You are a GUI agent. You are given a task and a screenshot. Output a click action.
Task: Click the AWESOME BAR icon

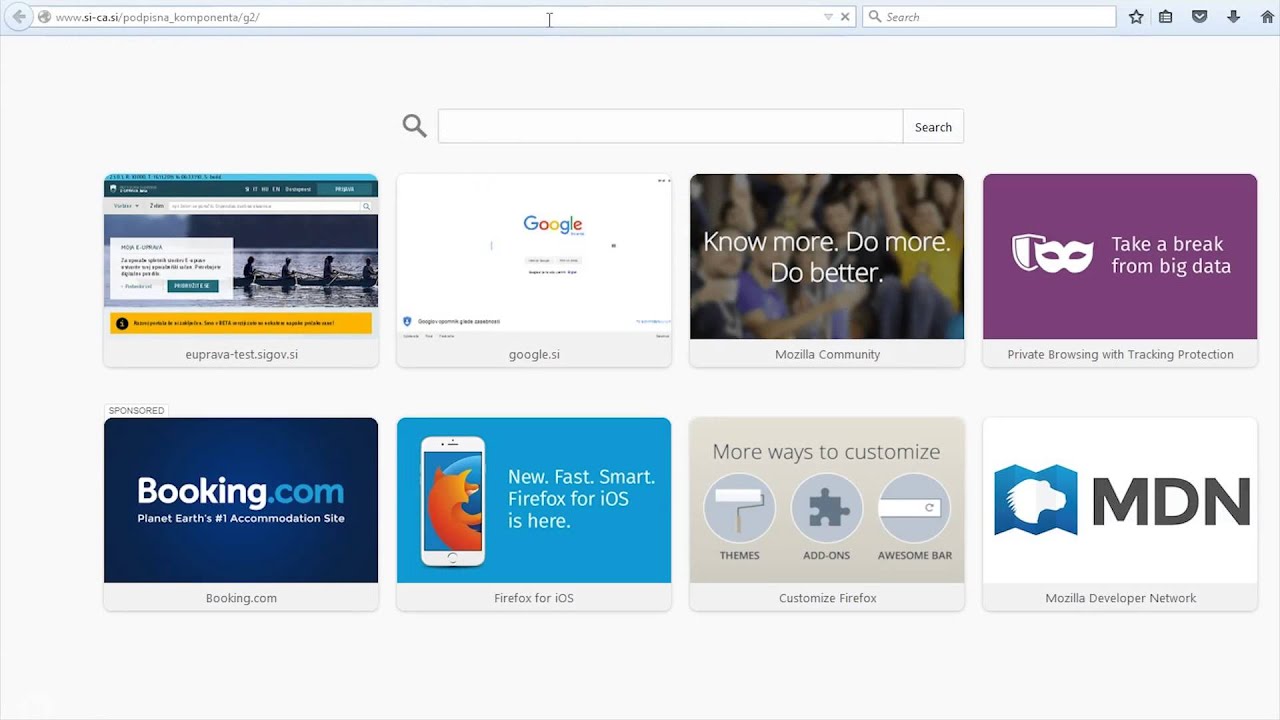914,508
